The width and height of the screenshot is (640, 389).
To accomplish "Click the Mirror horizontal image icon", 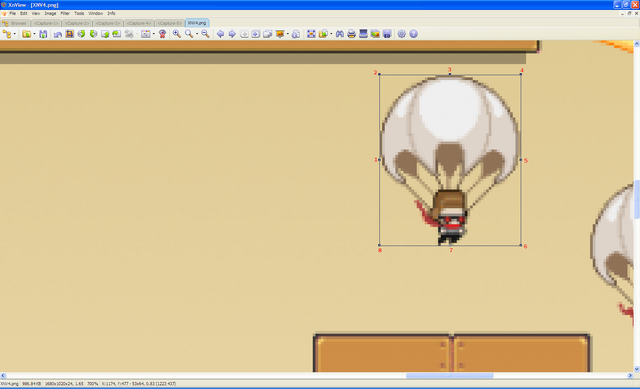I will coord(117,34).
